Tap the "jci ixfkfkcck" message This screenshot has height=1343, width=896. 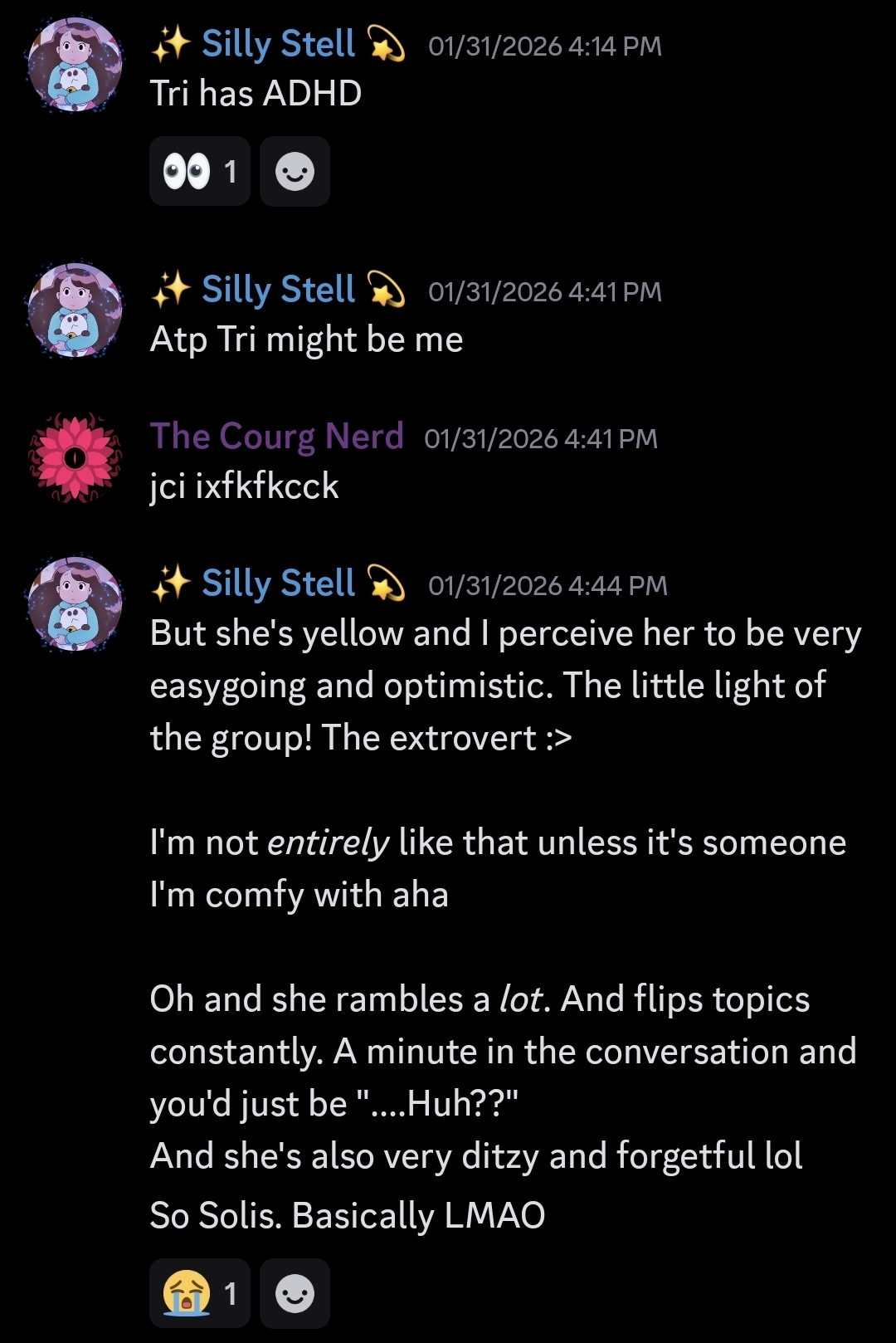pyautogui.click(x=244, y=486)
